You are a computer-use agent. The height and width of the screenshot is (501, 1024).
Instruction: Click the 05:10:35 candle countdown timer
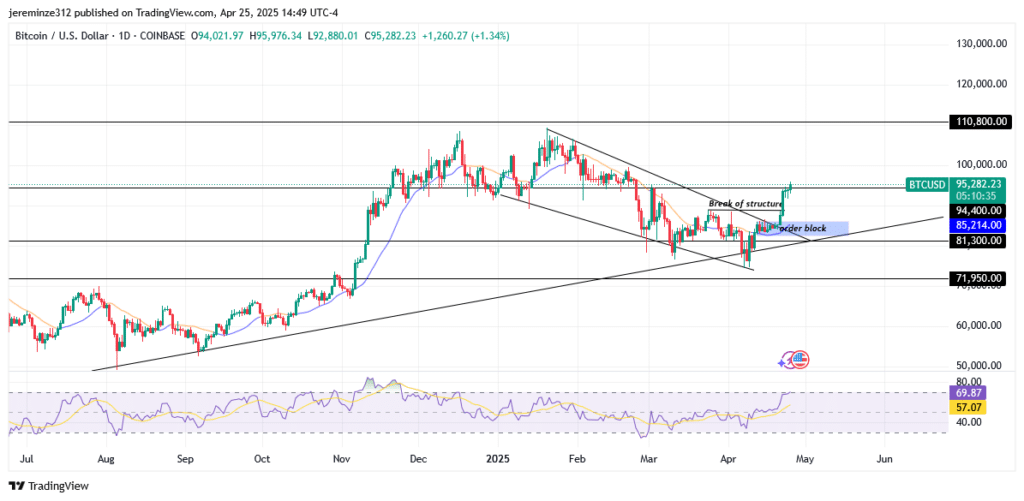977,195
